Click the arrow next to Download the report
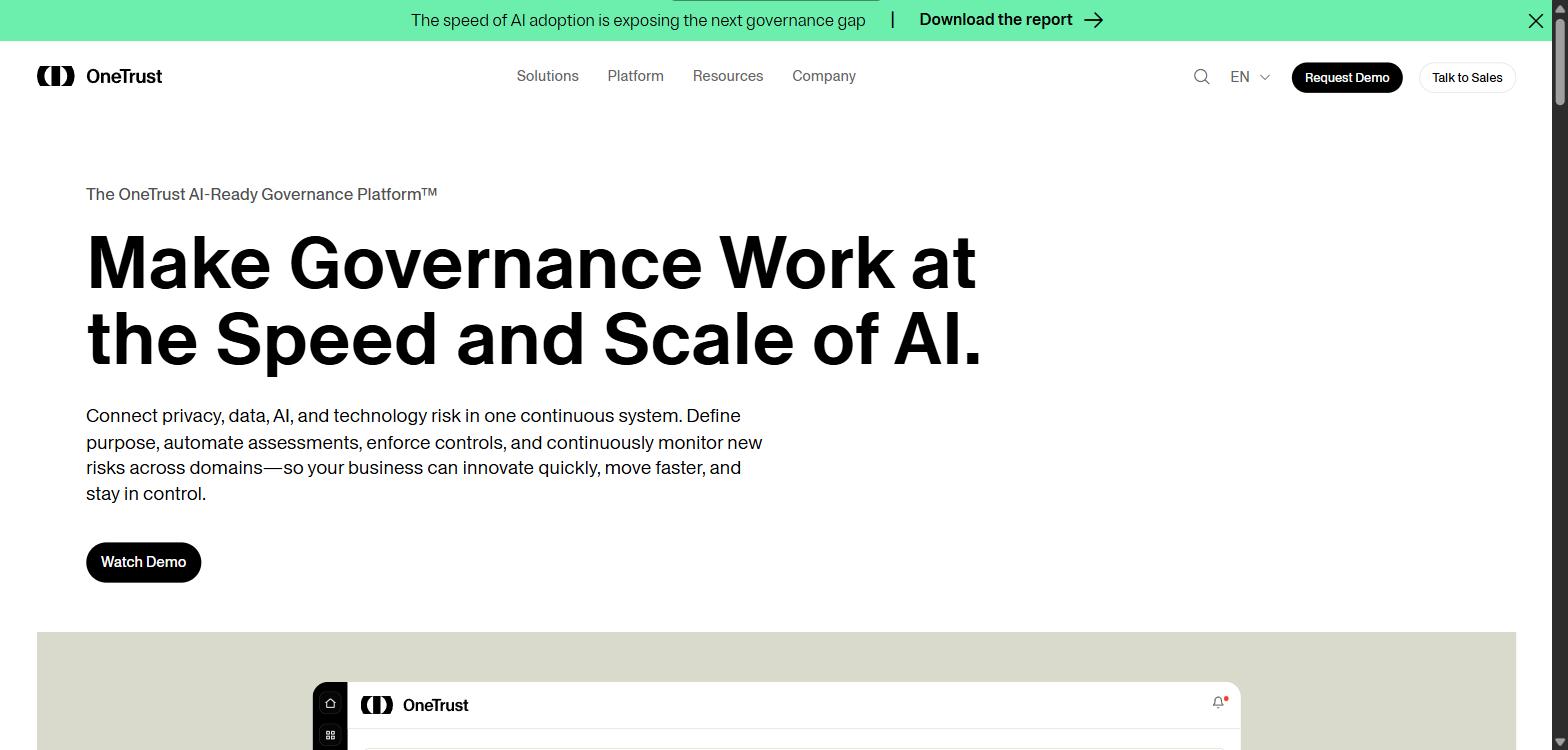The height and width of the screenshot is (750, 1568). point(1094,20)
